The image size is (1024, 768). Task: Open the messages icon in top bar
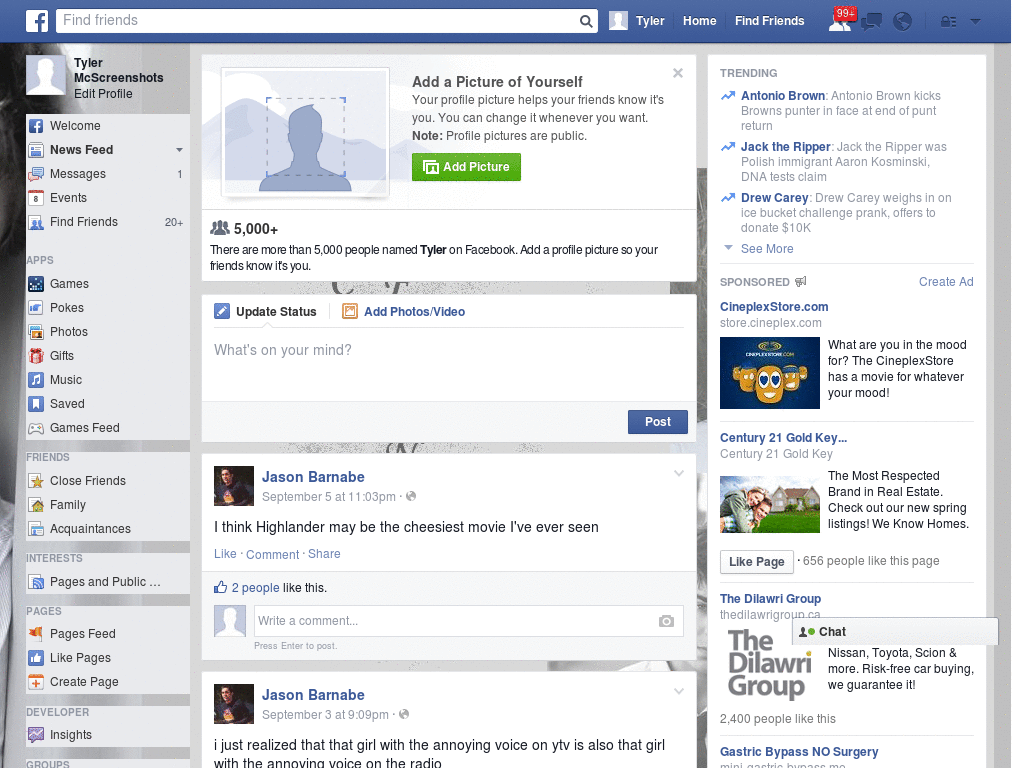(871, 22)
